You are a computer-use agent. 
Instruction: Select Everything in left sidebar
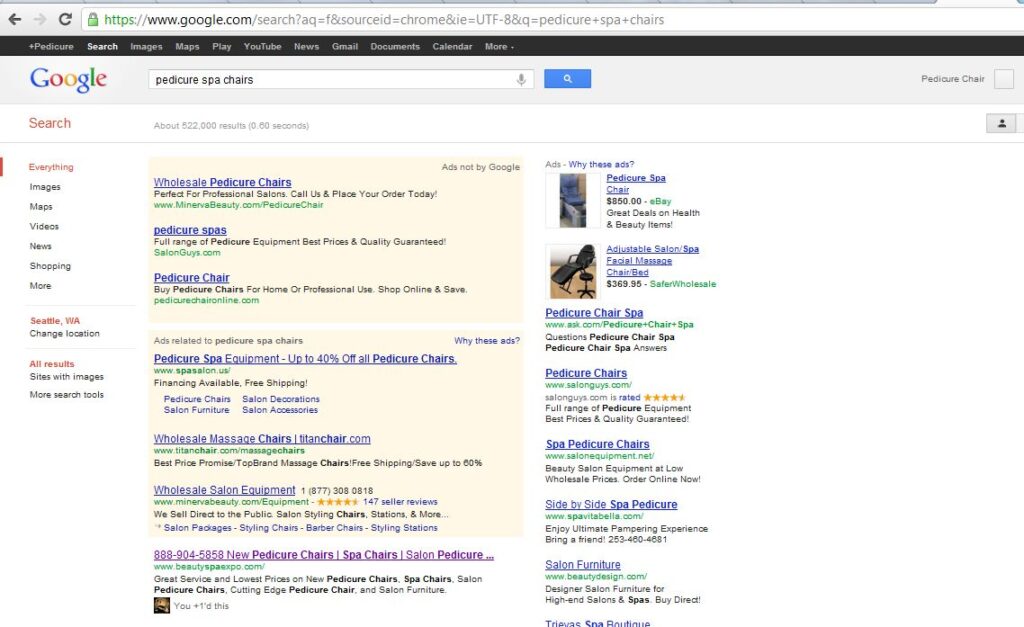[x=51, y=167]
